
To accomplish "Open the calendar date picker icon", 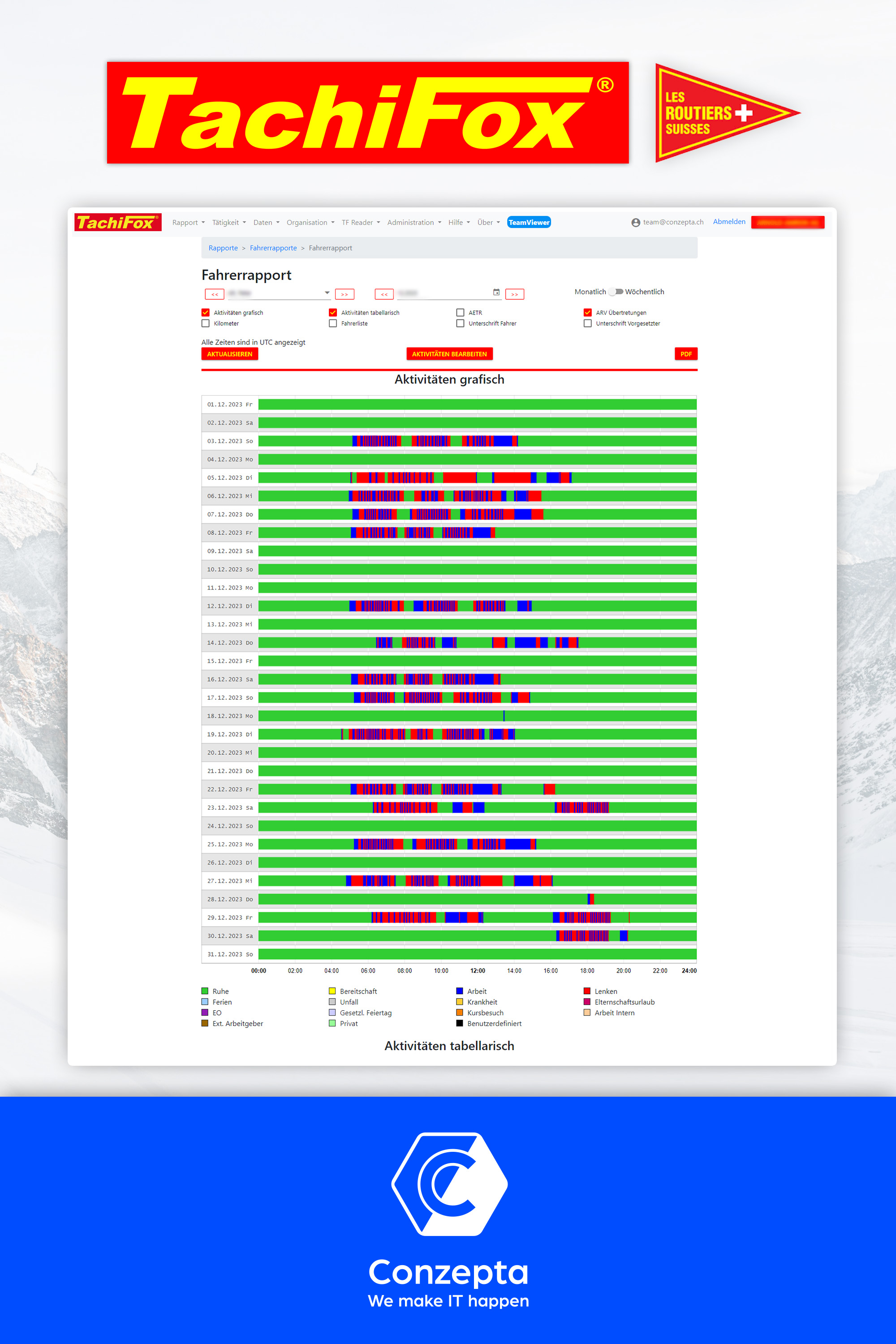I will click(x=496, y=293).
